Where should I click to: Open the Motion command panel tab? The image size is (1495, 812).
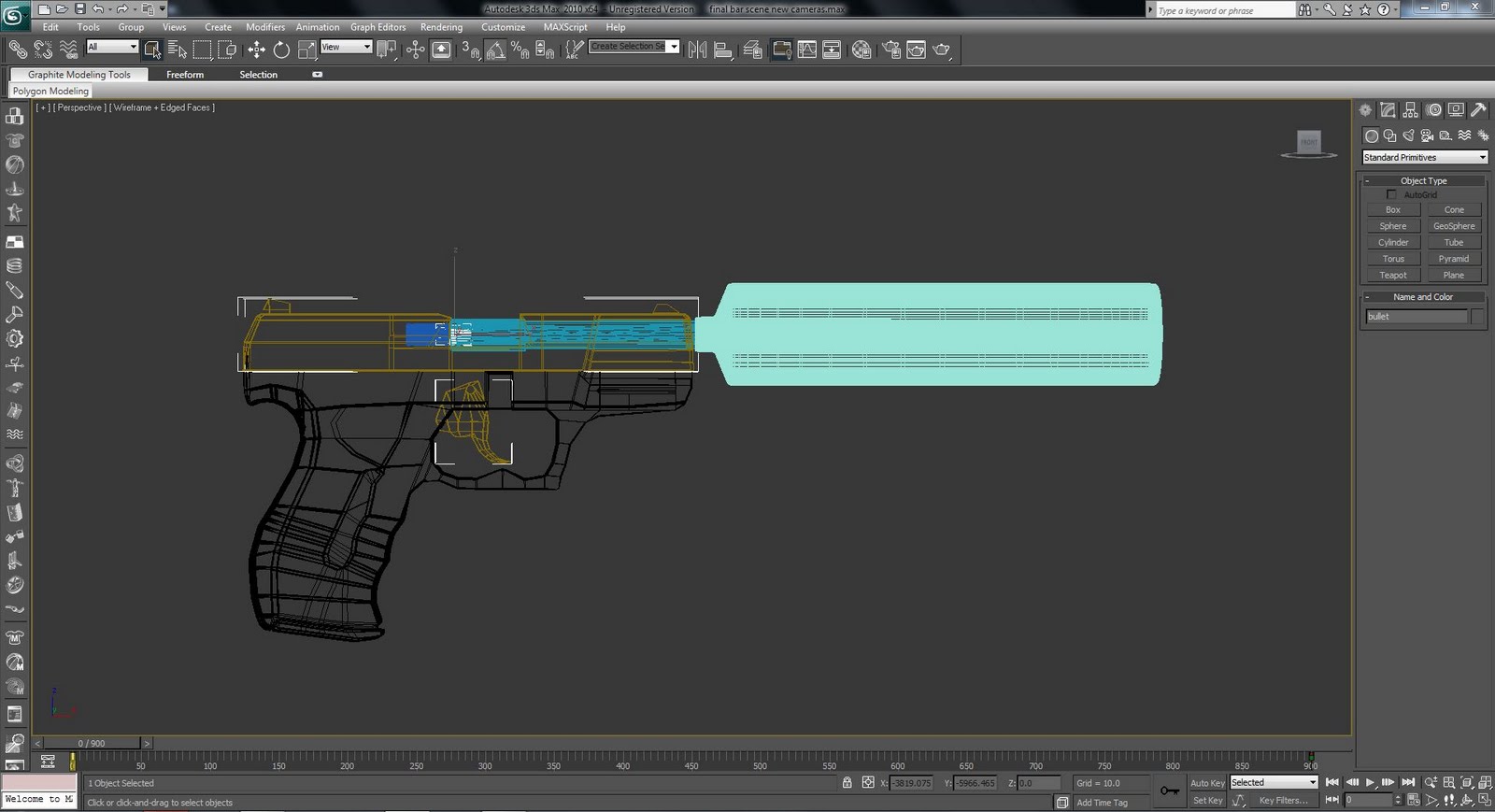(1434, 110)
